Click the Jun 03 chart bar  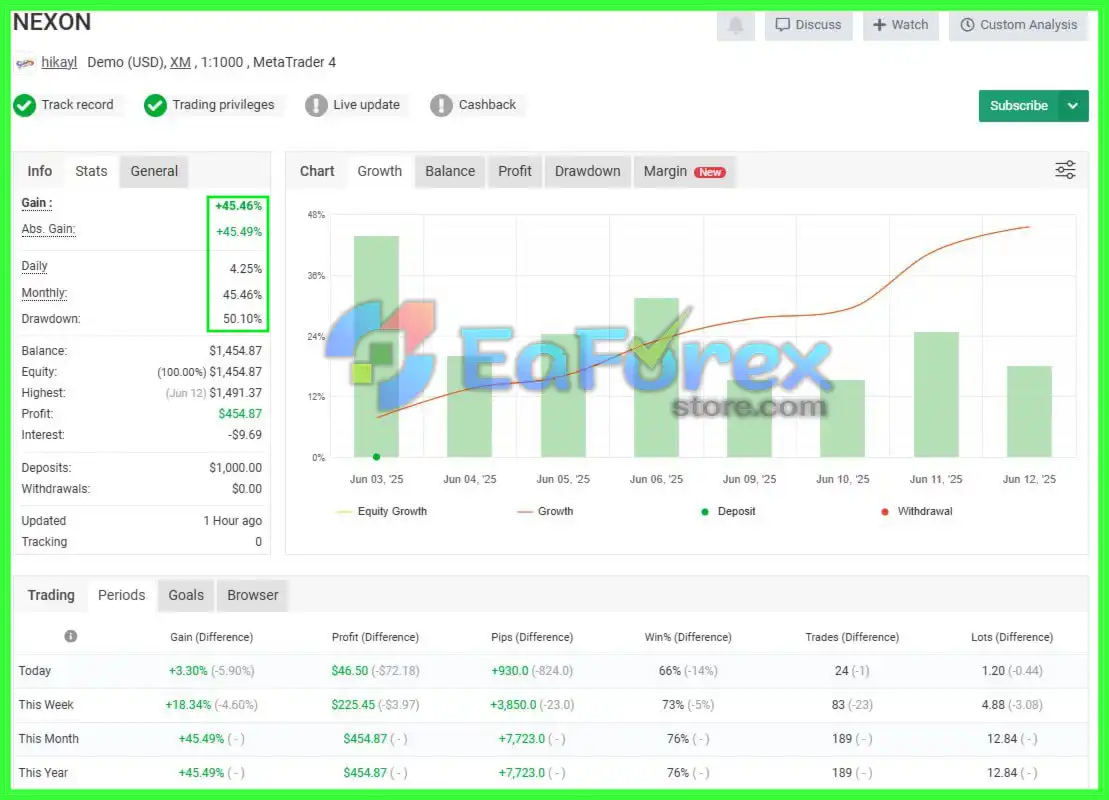(376, 347)
